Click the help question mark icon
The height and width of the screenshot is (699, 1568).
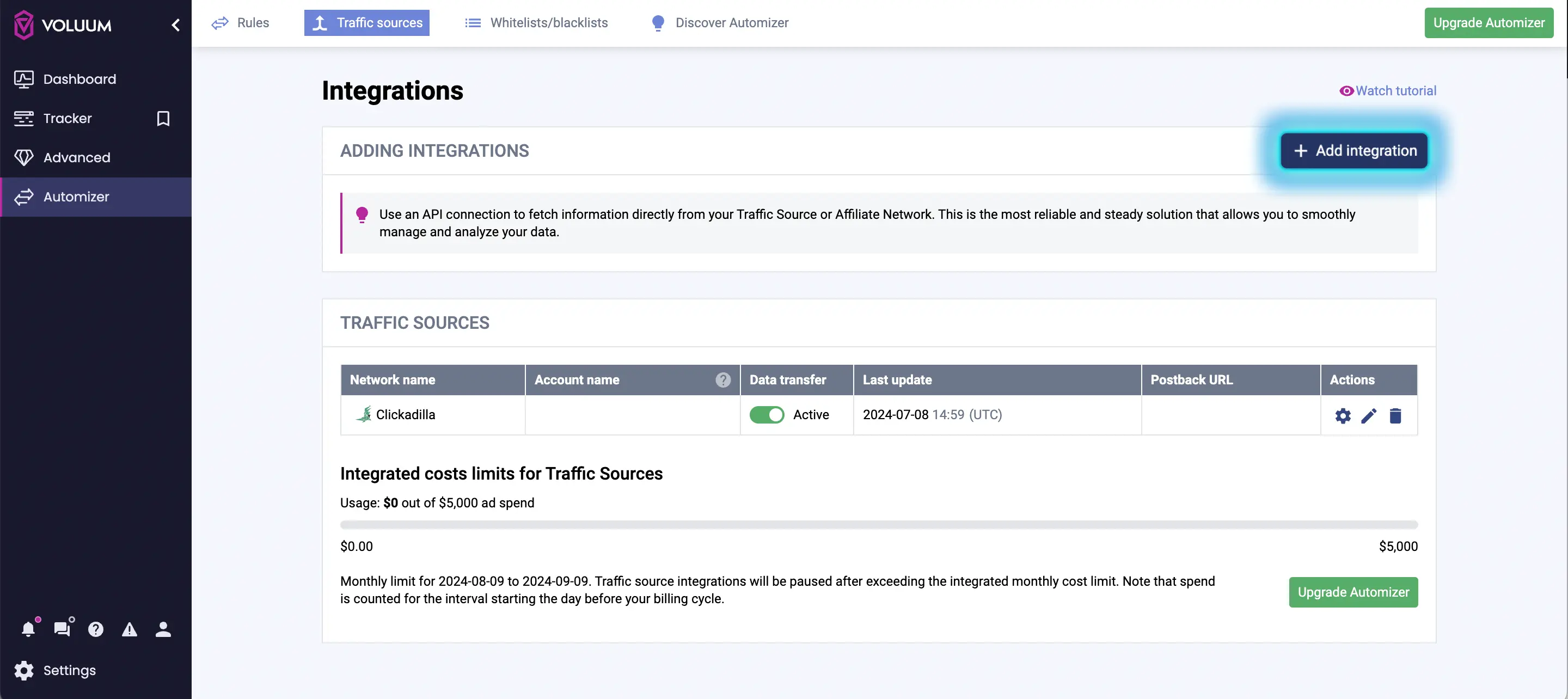tap(96, 629)
